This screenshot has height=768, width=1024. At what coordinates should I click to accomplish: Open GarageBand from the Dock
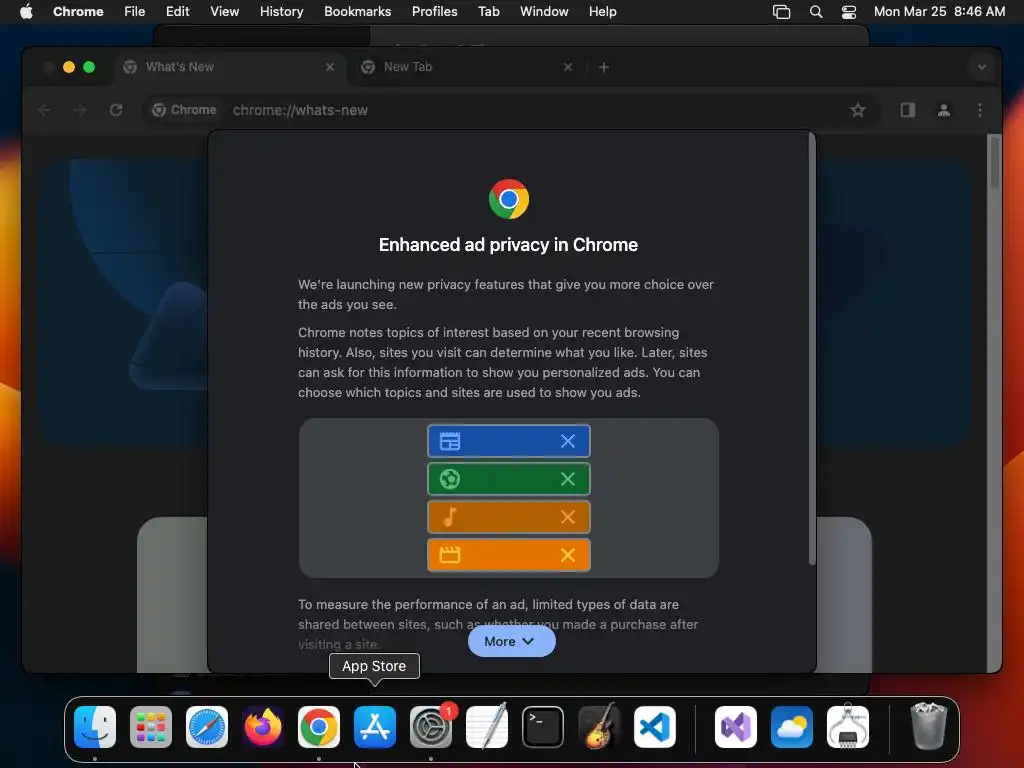pyautogui.click(x=599, y=727)
